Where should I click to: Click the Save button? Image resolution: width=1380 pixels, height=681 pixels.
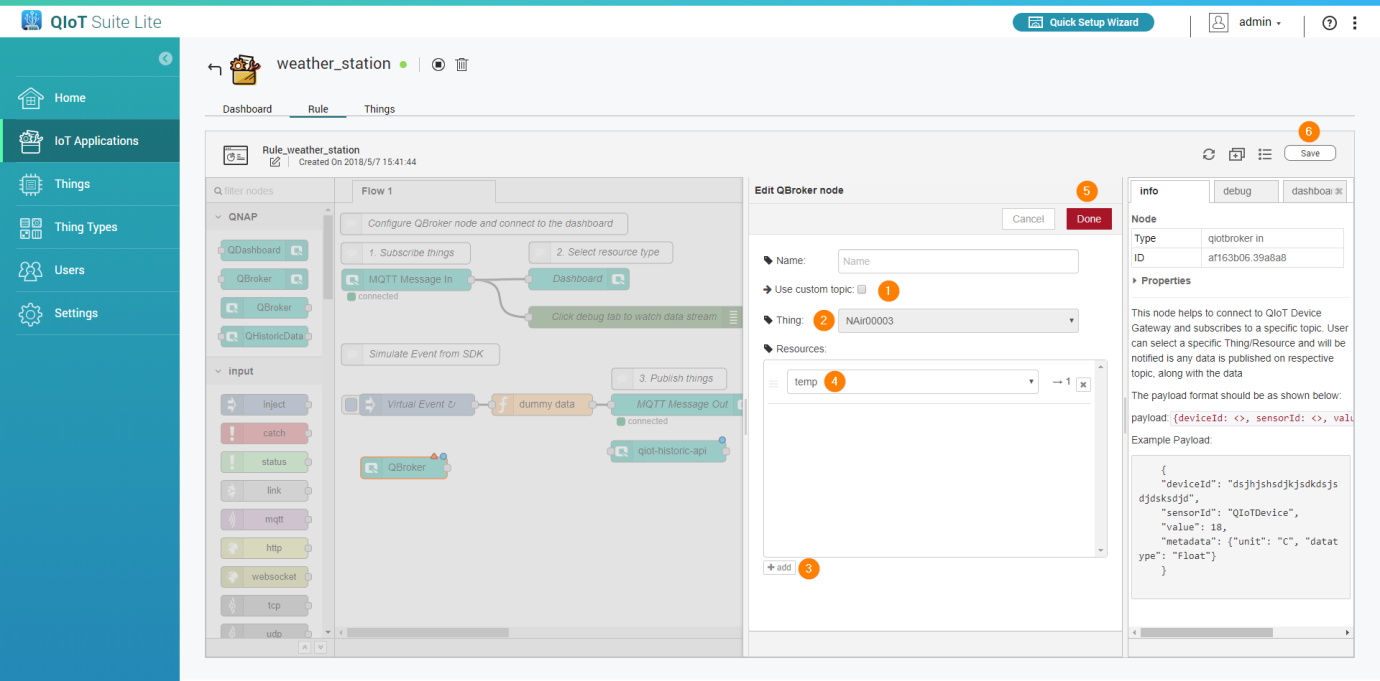(x=1309, y=154)
